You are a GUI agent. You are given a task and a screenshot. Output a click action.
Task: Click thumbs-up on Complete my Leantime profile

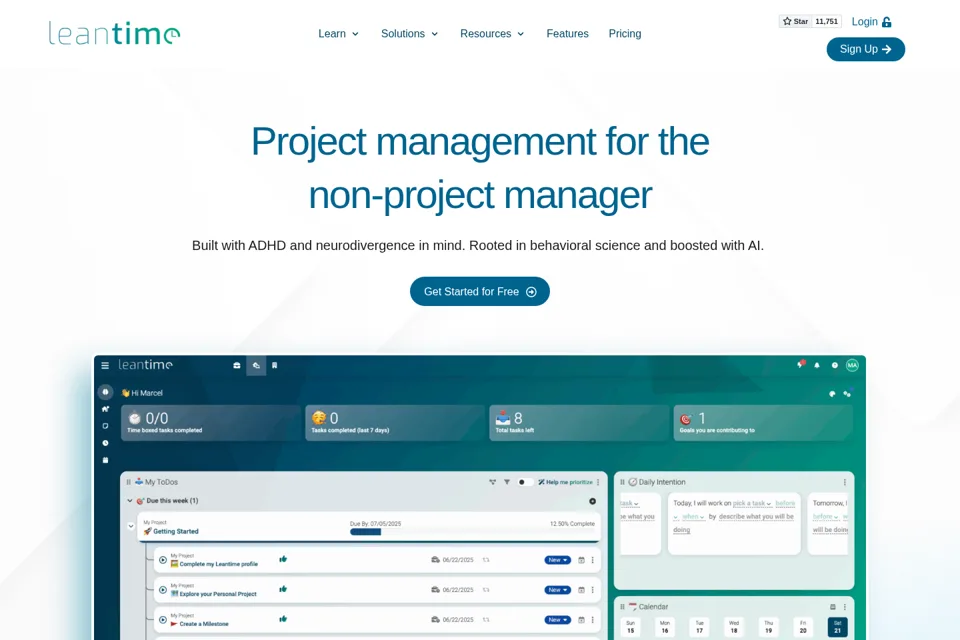(x=283, y=559)
